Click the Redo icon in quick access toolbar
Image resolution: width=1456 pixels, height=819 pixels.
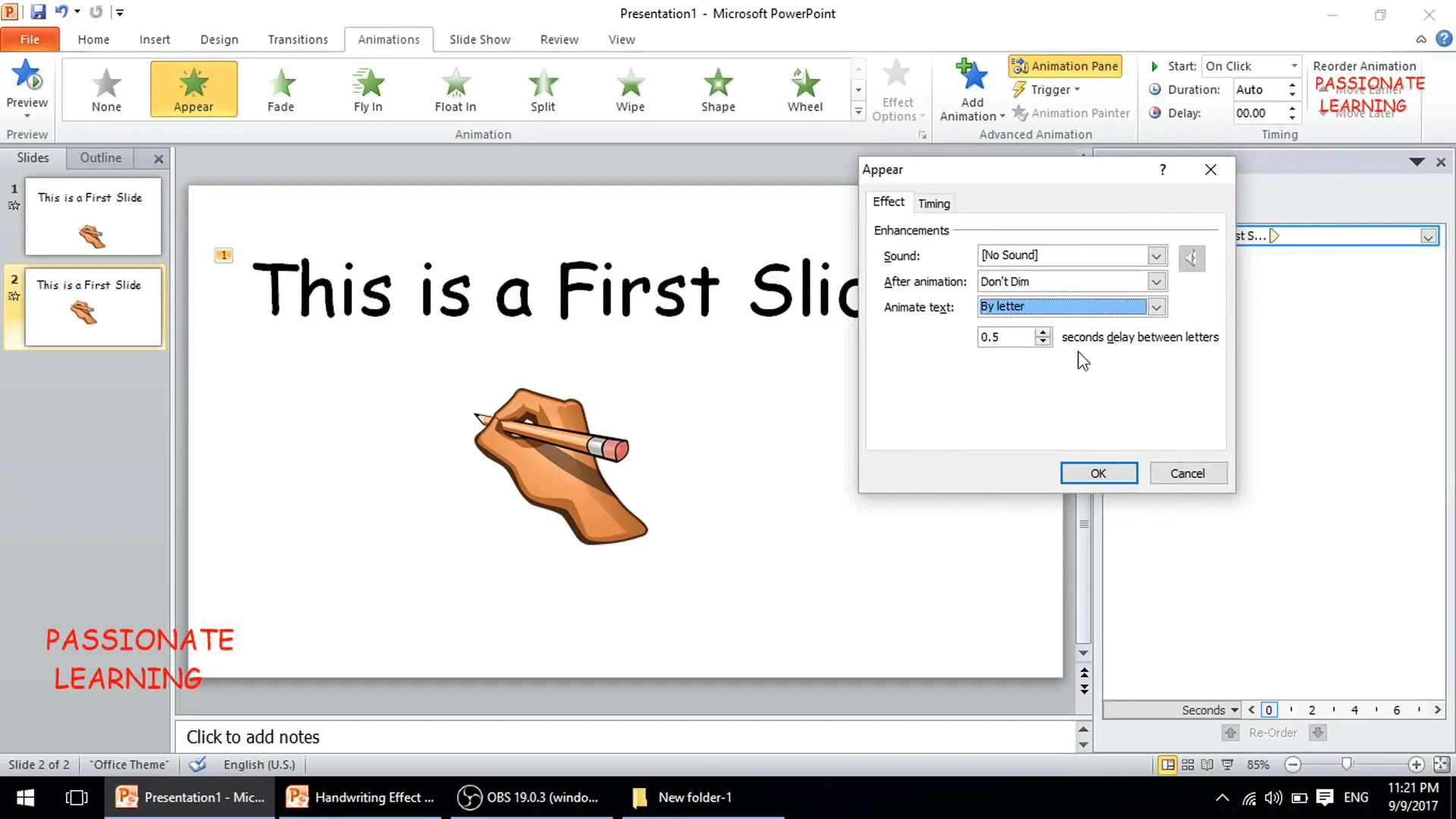(x=96, y=12)
